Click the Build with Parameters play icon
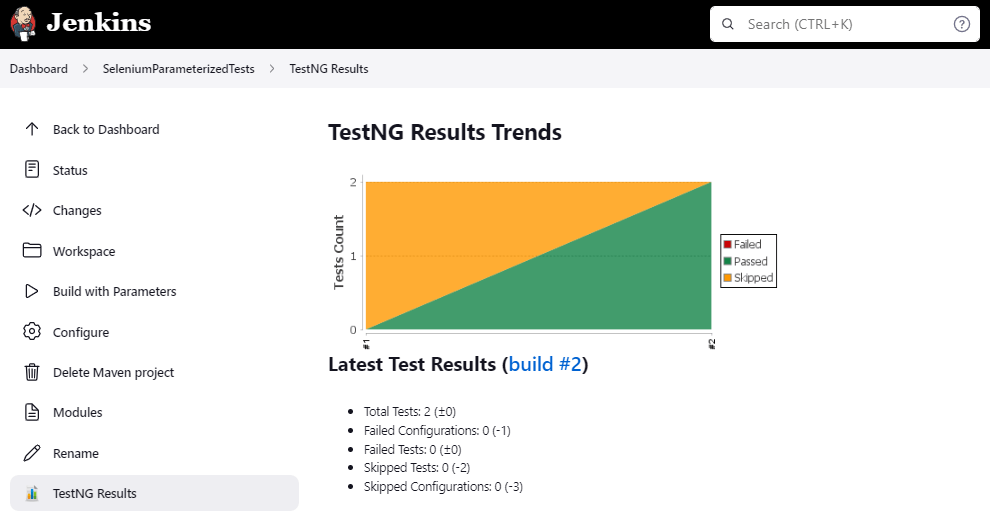 point(32,292)
